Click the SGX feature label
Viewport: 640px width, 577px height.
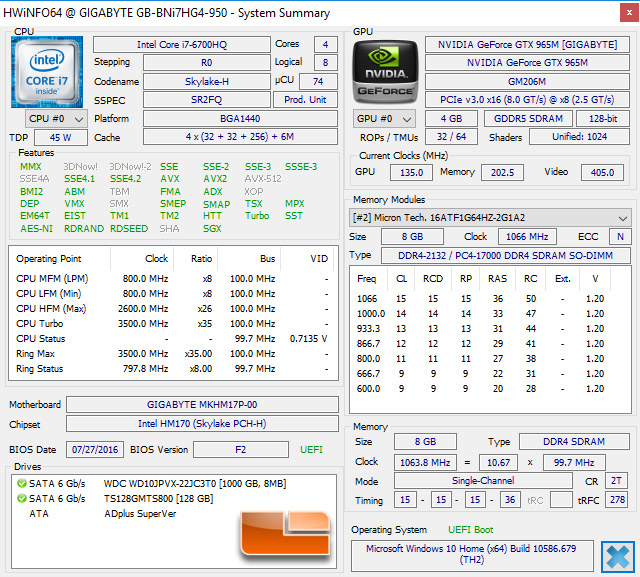[x=212, y=229]
